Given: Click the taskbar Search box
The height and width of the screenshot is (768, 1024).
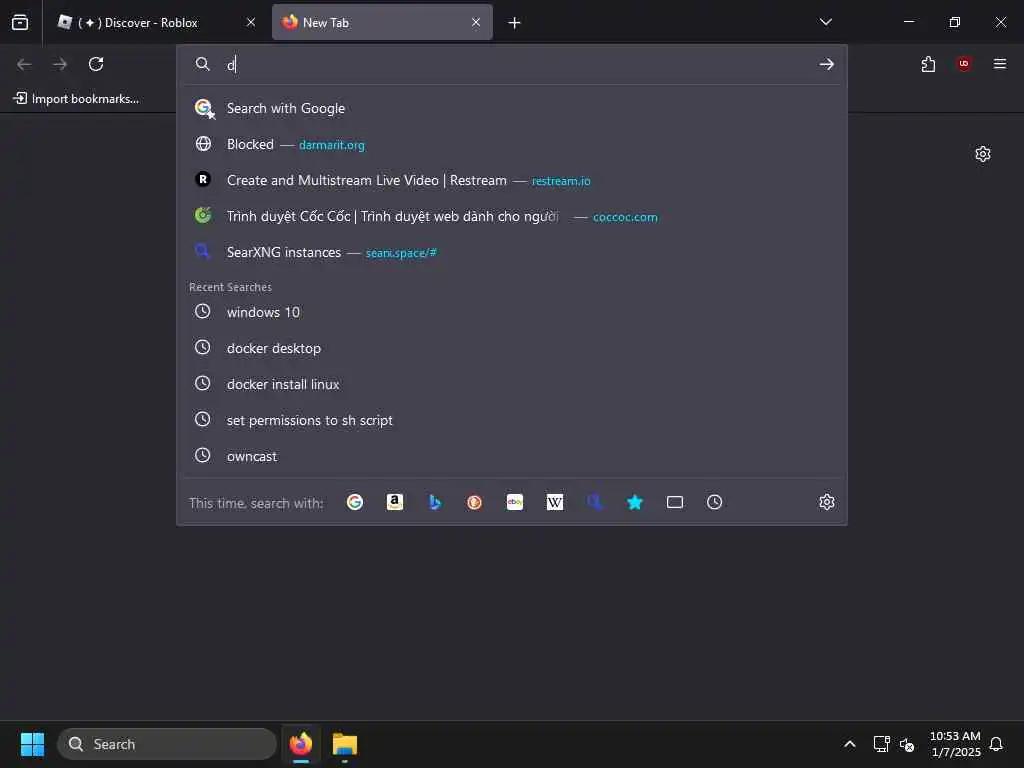Looking at the screenshot, I should (167, 744).
